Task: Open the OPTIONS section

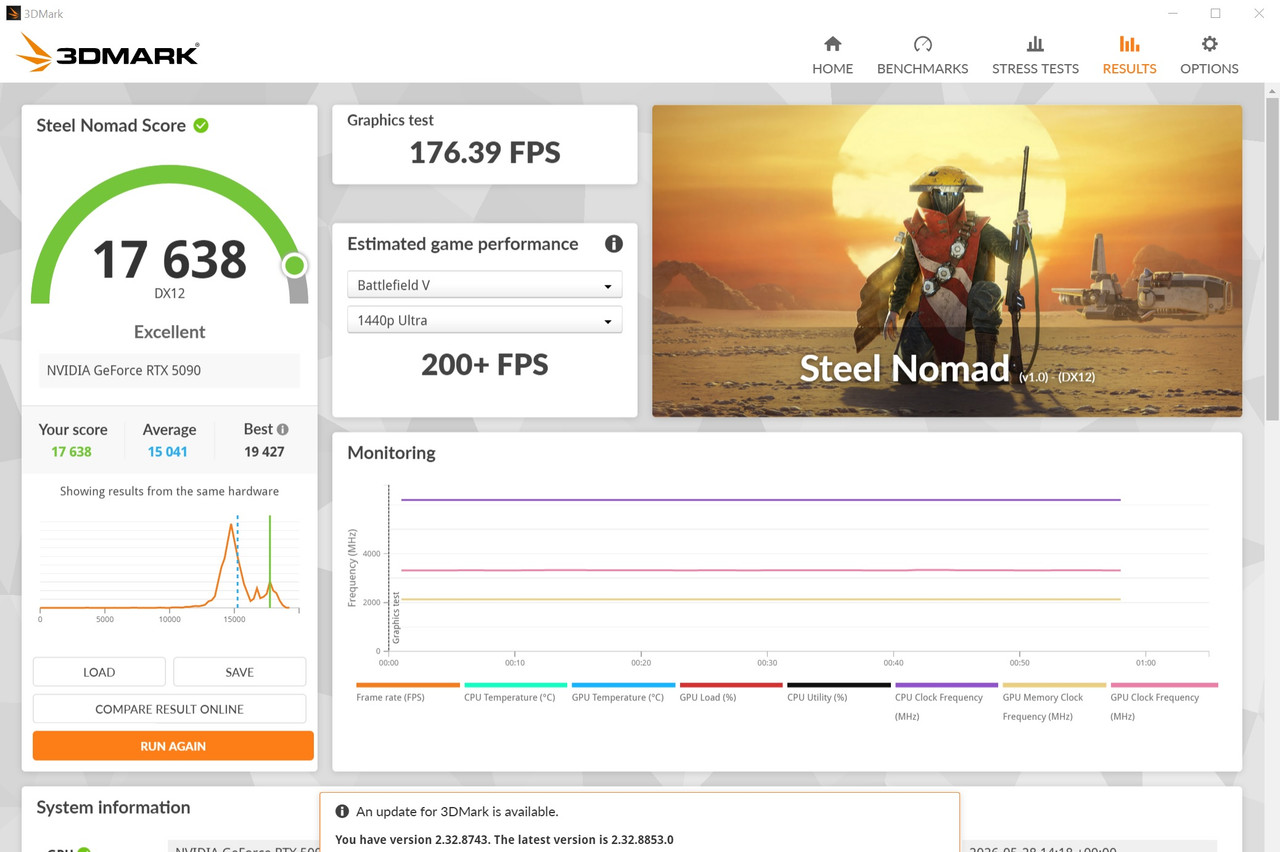Action: click(1209, 55)
